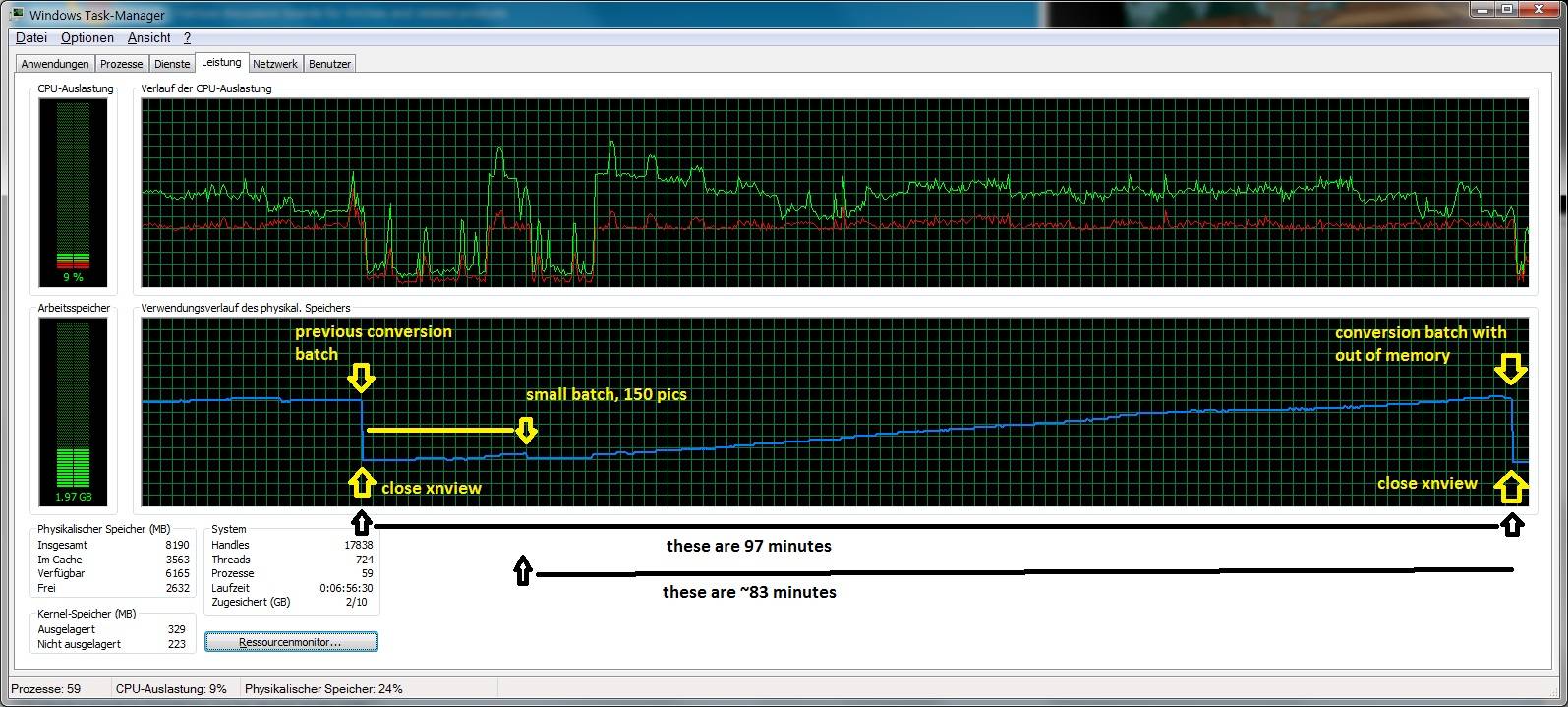The image size is (1568, 707).
Task: Switch to the Dienste tab
Action: coord(172,64)
